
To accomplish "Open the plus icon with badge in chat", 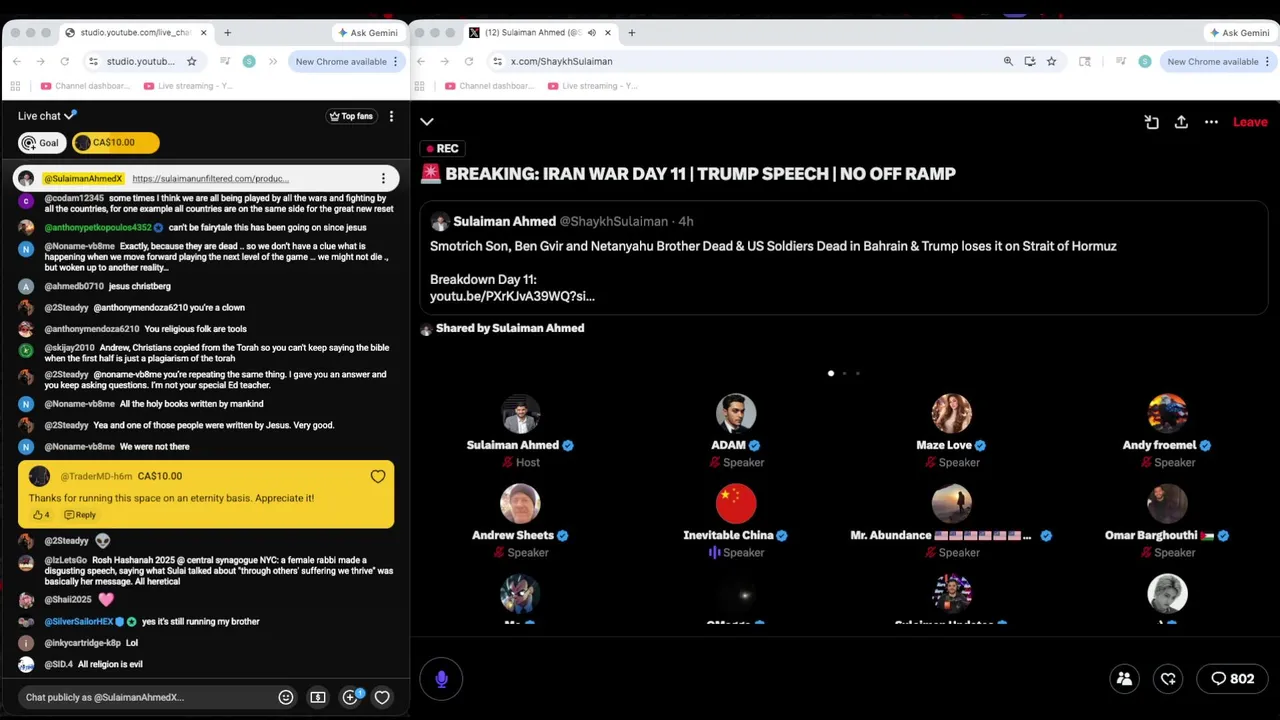I will click(350, 697).
